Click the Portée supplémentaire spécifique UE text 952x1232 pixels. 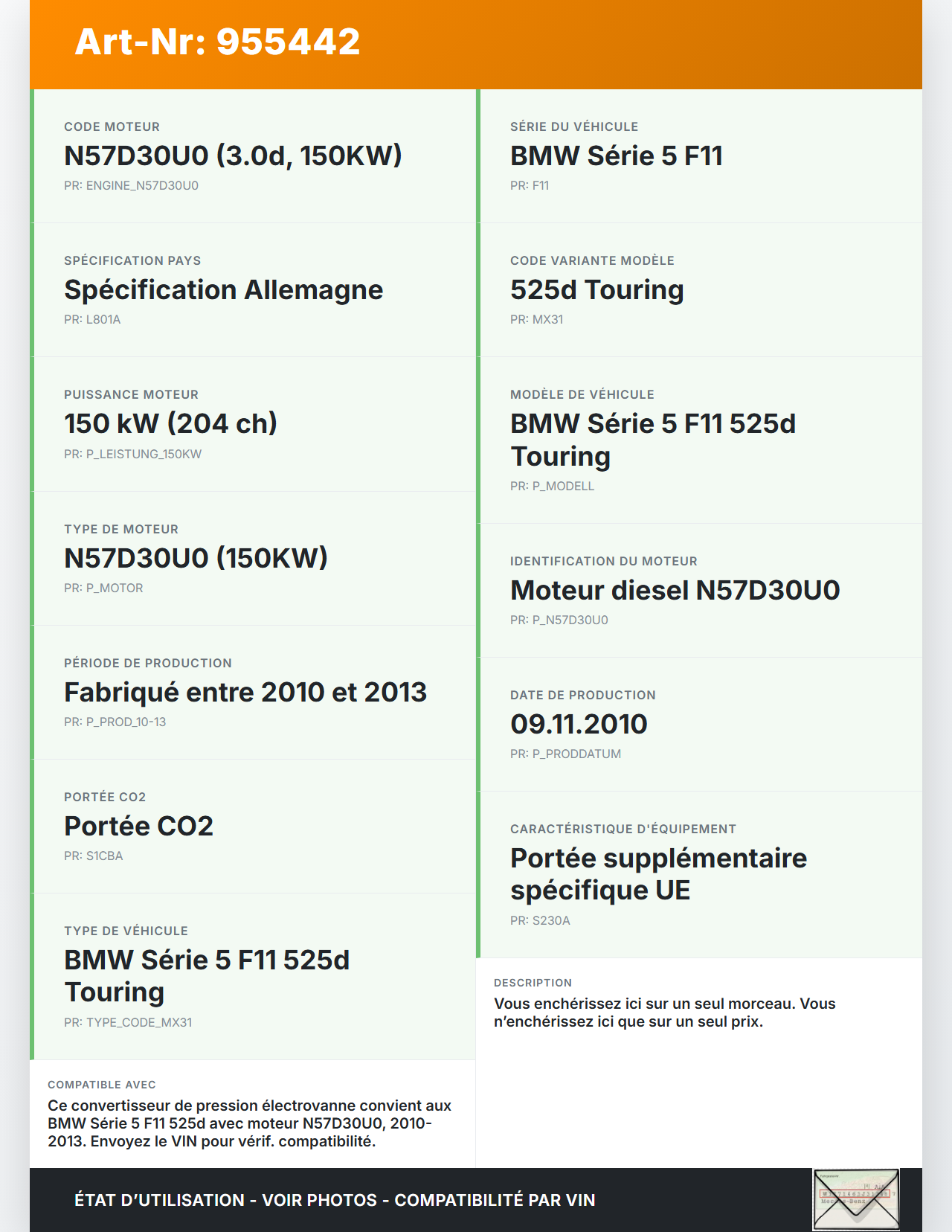coord(658,873)
